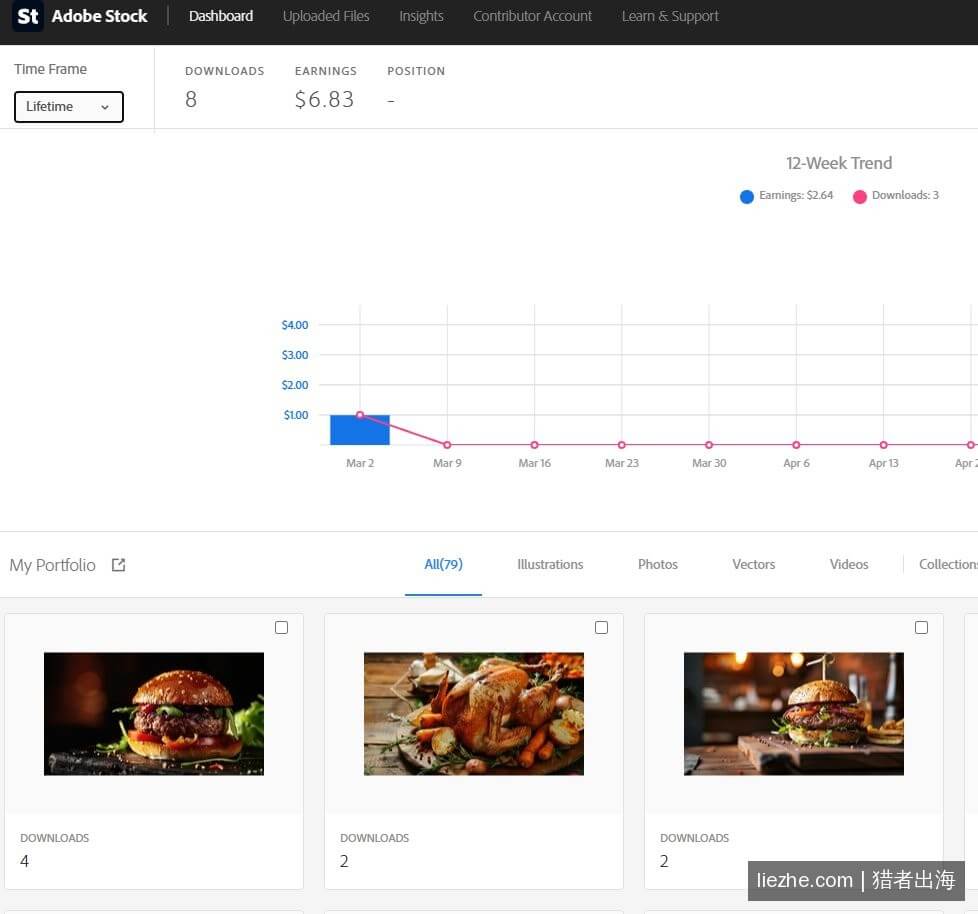Switch to the Illustrations tab
The width and height of the screenshot is (978, 914).
tap(550, 564)
